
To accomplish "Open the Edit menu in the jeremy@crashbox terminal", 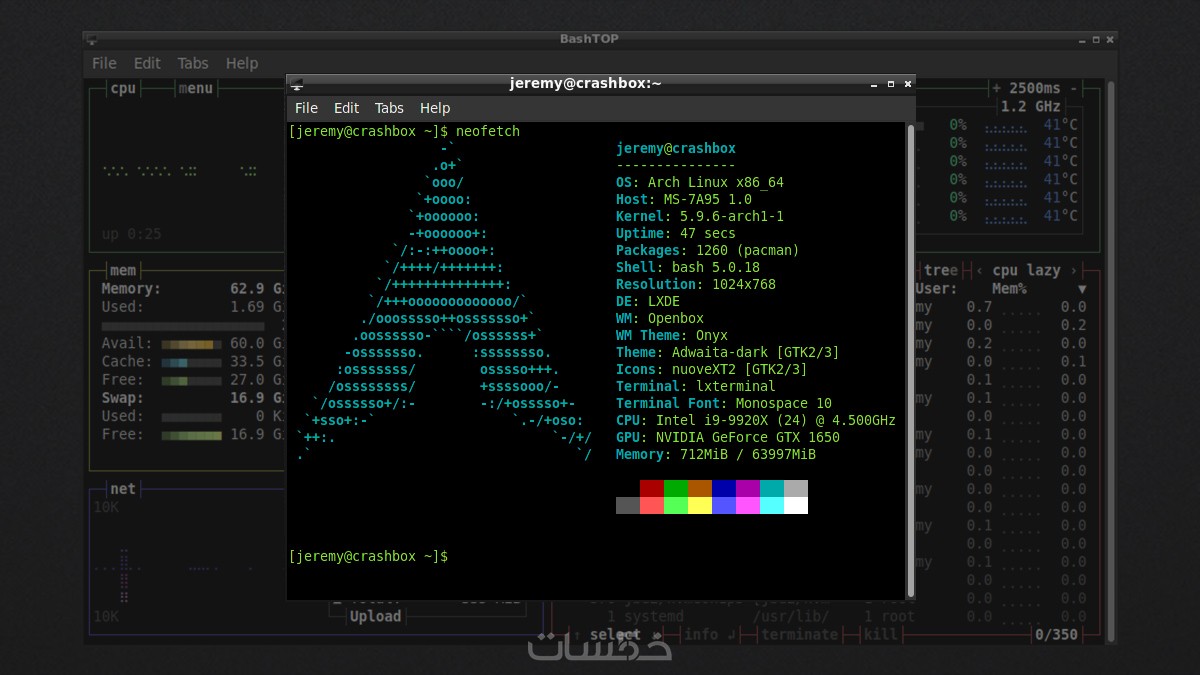I will tap(346, 108).
